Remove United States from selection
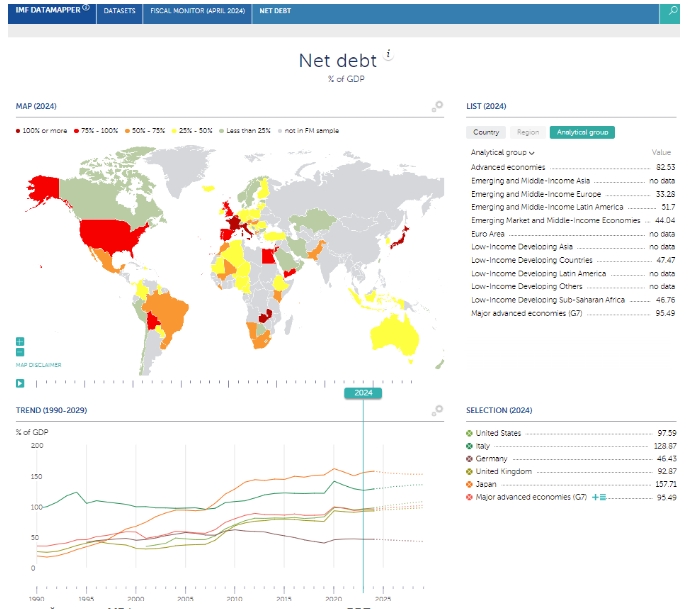Screen dimensions: 691x609 (x=469, y=433)
